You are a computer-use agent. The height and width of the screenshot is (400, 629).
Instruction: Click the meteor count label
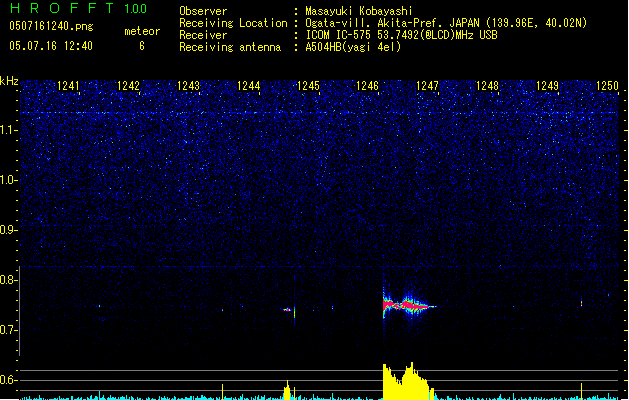142,31
